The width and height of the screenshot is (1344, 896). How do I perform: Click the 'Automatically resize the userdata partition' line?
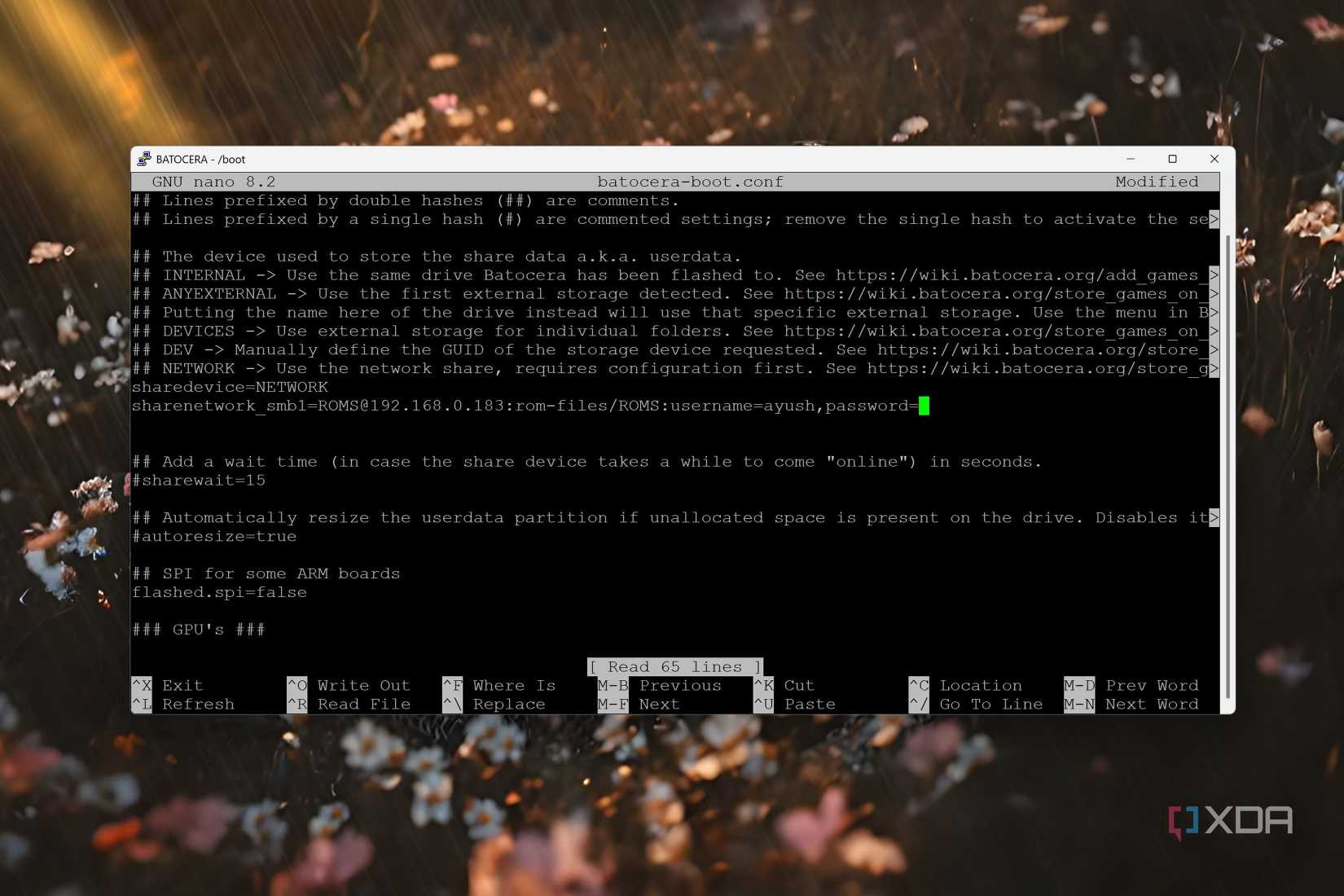(675, 518)
